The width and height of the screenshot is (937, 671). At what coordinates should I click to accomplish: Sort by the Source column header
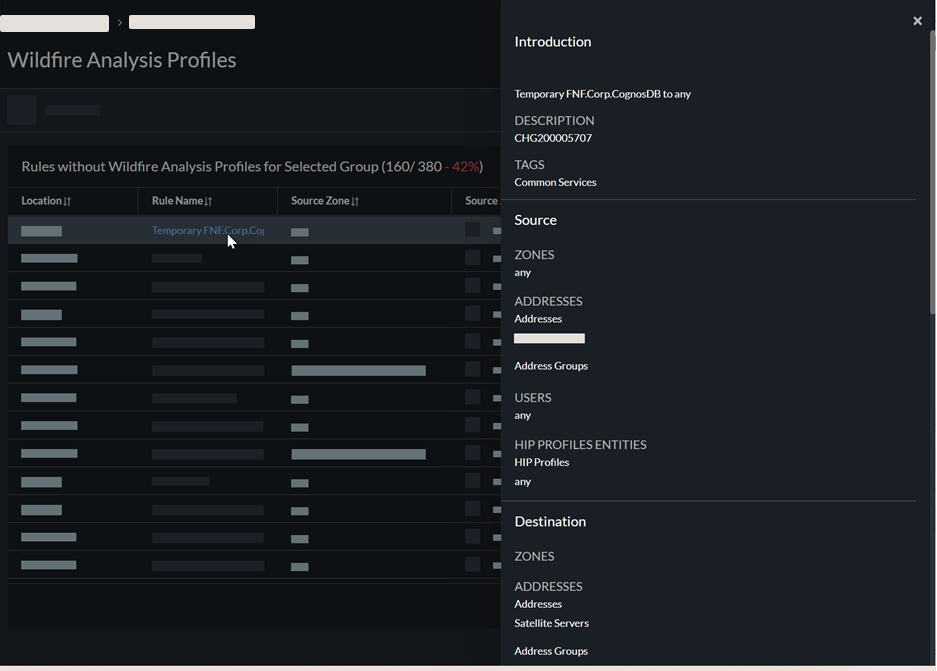pyautogui.click(x=480, y=200)
